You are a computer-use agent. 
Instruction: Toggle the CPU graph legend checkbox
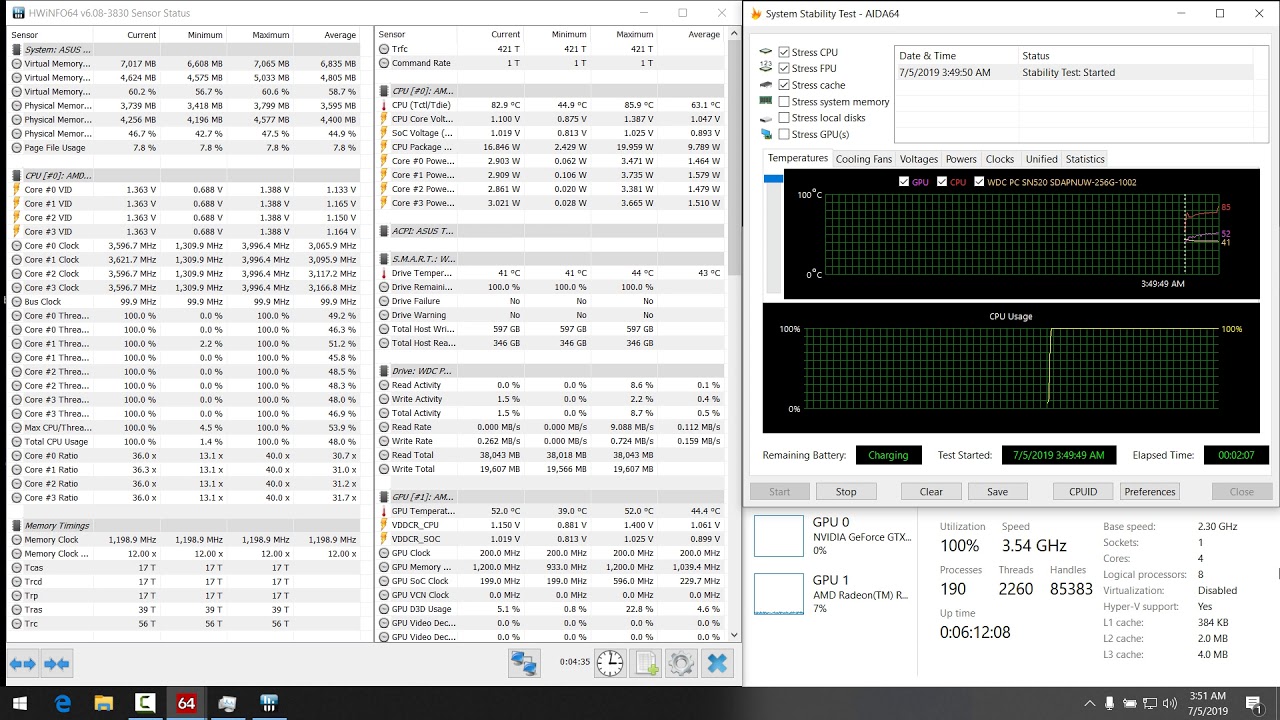tap(942, 182)
